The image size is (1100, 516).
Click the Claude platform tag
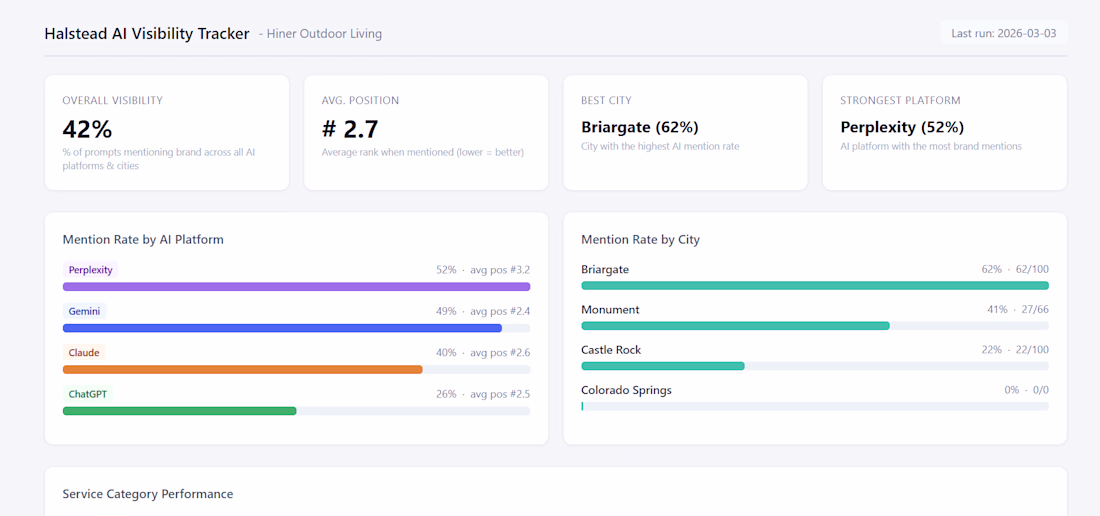point(83,353)
